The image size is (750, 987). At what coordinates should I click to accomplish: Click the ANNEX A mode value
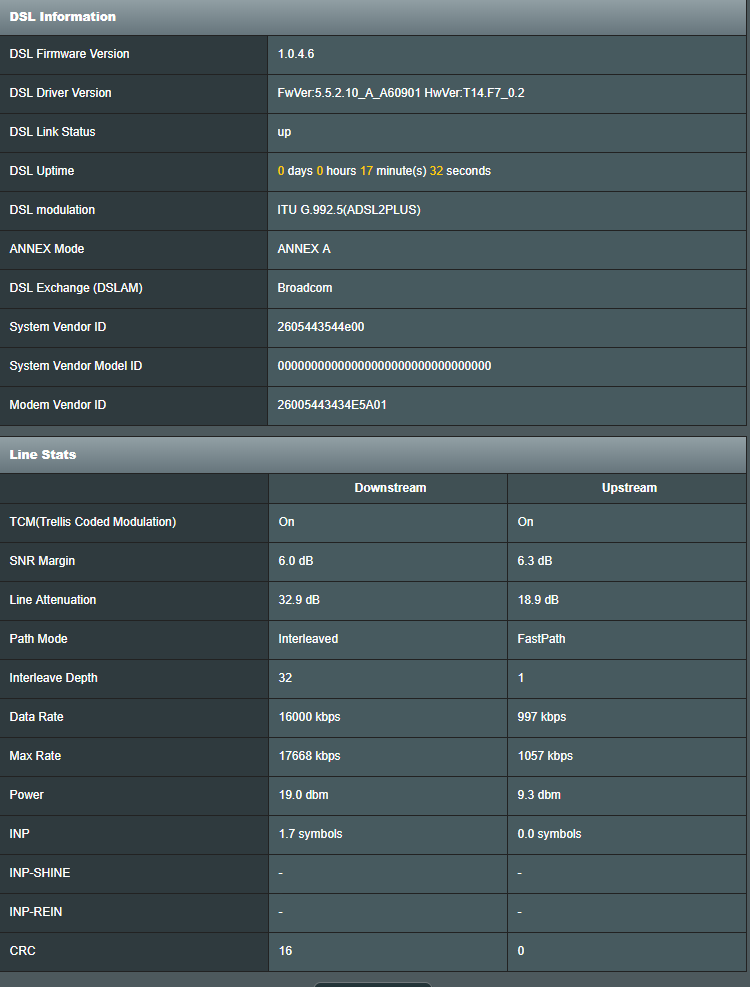click(304, 249)
